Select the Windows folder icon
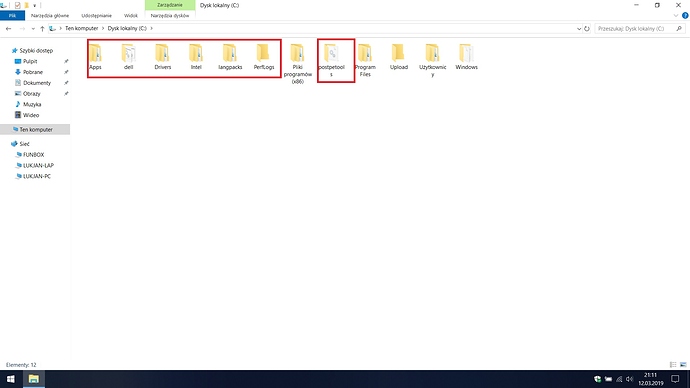The image size is (690, 388). point(466,53)
